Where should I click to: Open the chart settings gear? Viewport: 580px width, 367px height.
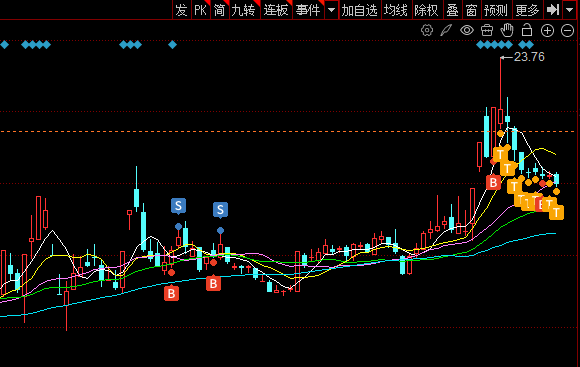click(427, 30)
